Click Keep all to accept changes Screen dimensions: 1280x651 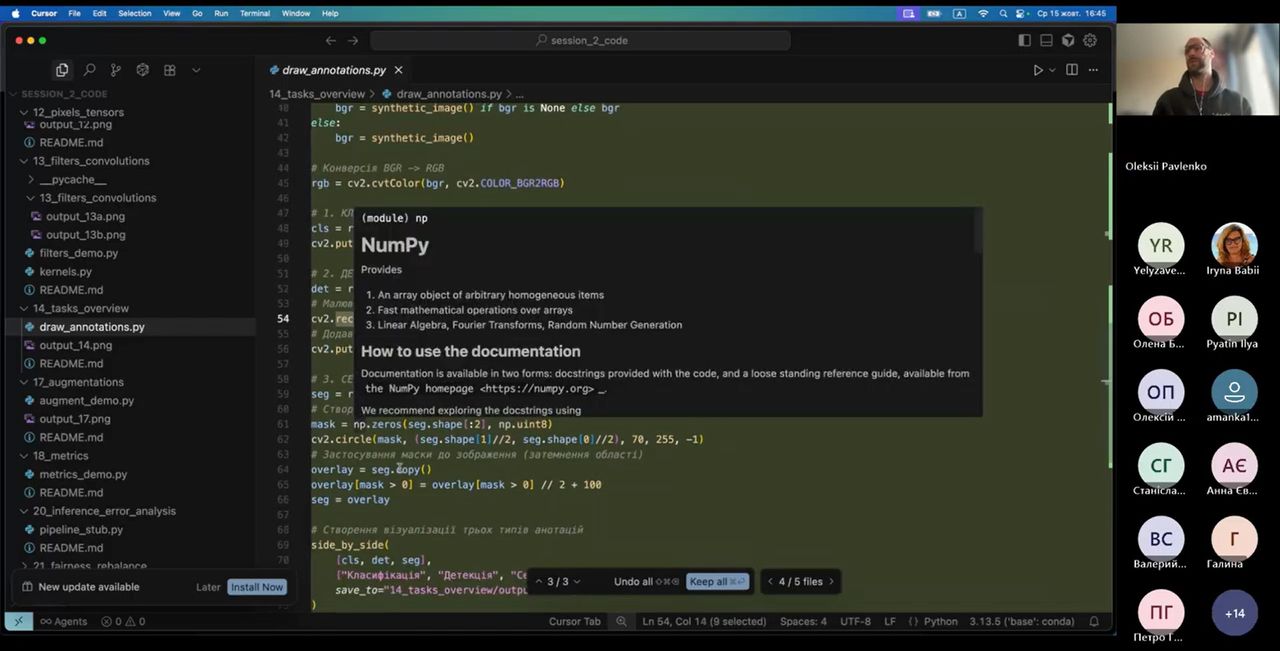coord(716,582)
